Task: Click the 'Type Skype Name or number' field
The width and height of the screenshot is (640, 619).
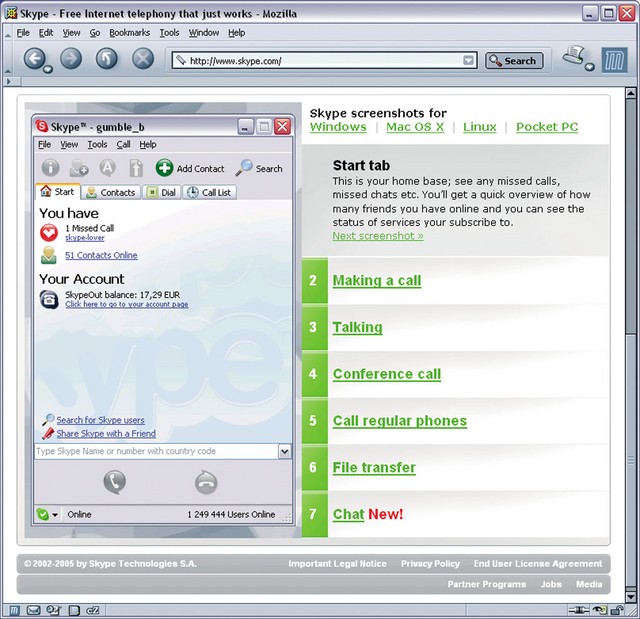Action: point(156,451)
